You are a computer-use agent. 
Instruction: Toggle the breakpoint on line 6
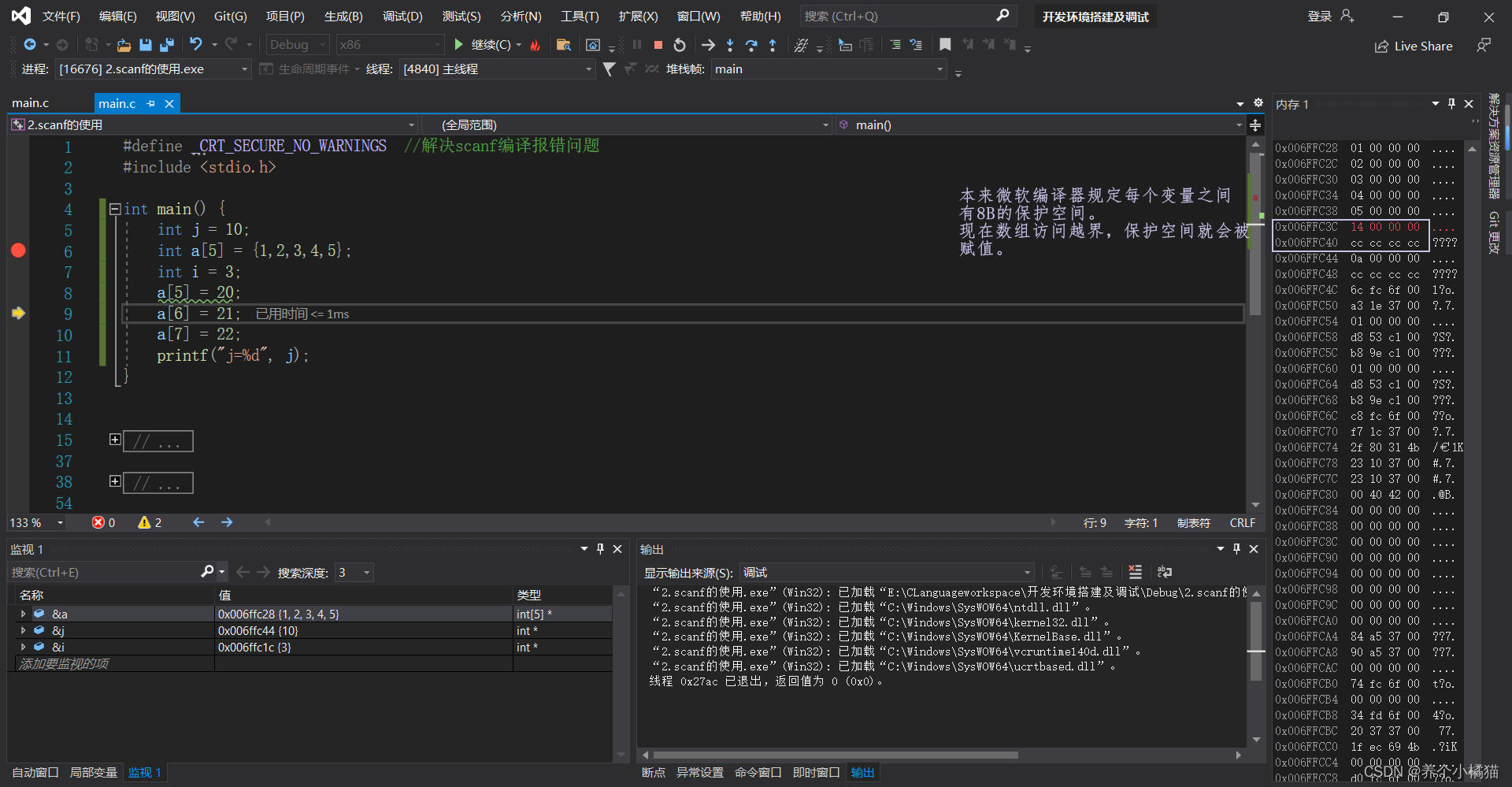pyautogui.click(x=18, y=251)
